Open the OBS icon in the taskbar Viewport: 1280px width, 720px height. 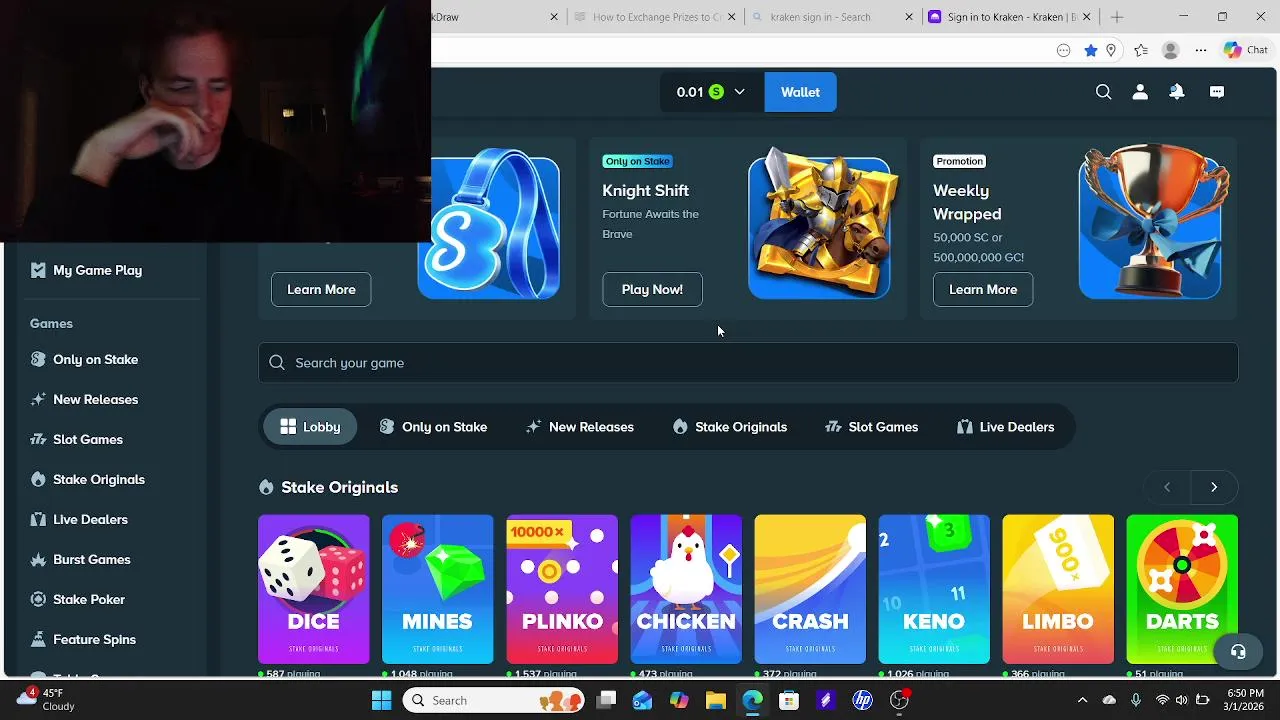900,700
